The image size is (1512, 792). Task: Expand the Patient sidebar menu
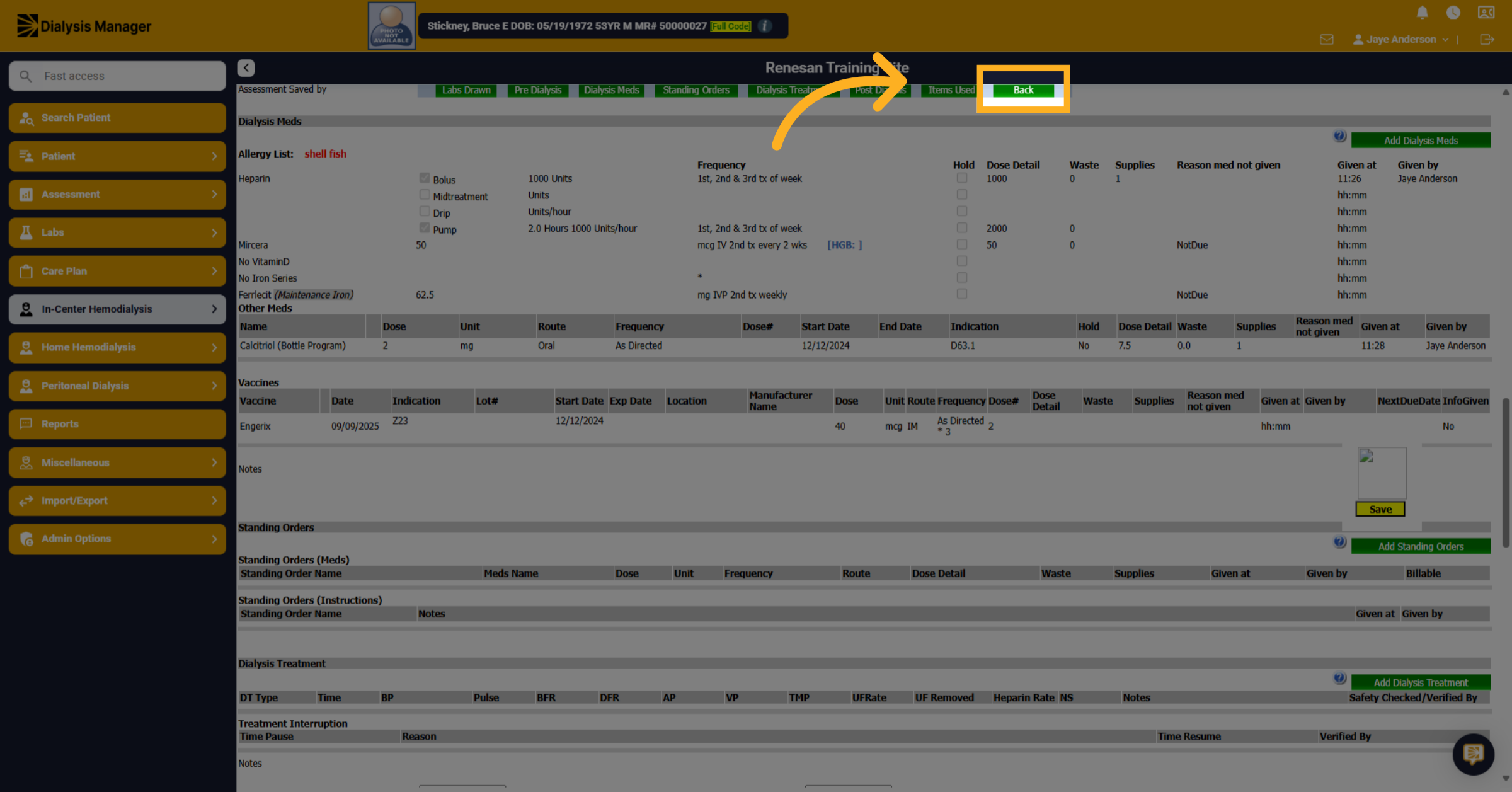pos(117,156)
